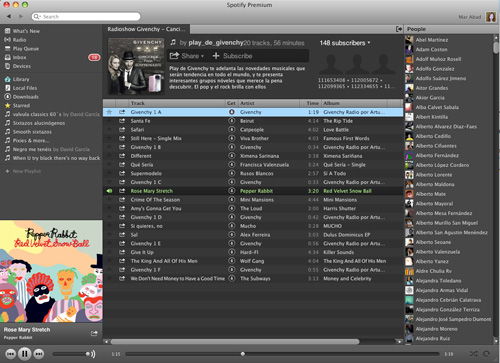The width and height of the screenshot is (500, 363).
Task: Get the Givenchy 1 A track
Action: (x=232, y=112)
